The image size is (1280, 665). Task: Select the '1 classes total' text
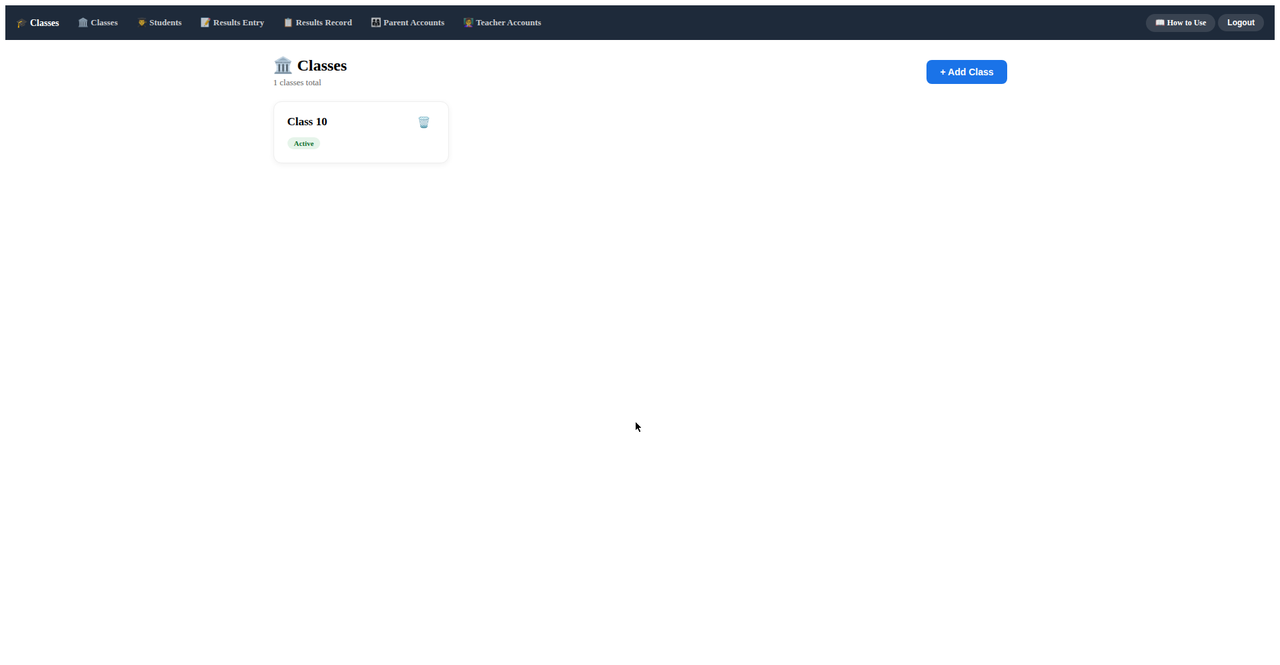tap(297, 83)
